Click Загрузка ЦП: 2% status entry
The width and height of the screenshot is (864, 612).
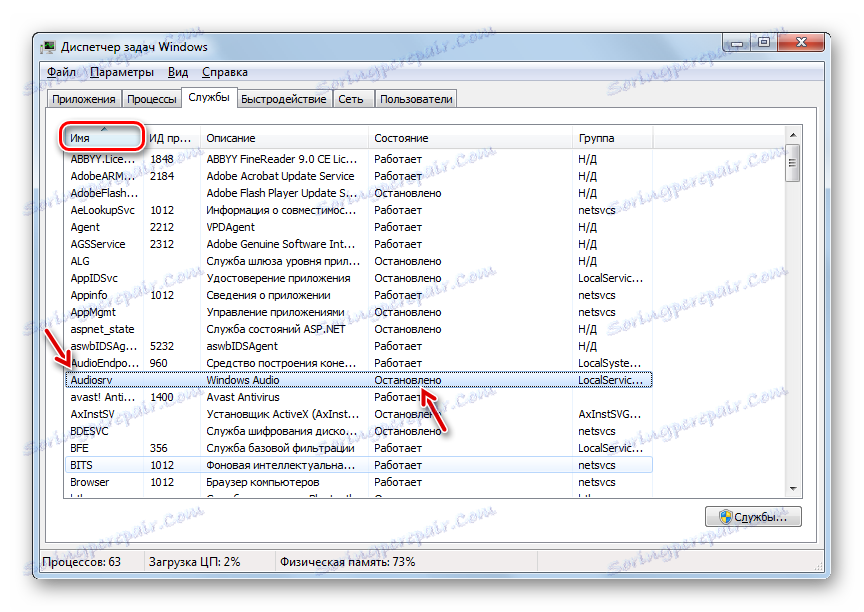point(195,562)
